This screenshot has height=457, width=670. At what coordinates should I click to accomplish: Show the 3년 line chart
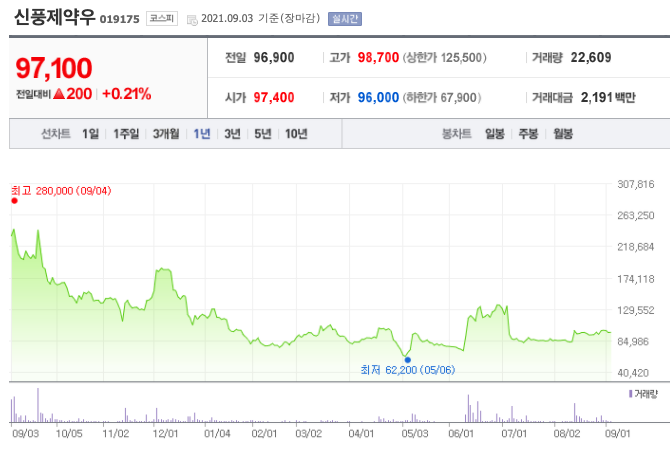pos(232,134)
